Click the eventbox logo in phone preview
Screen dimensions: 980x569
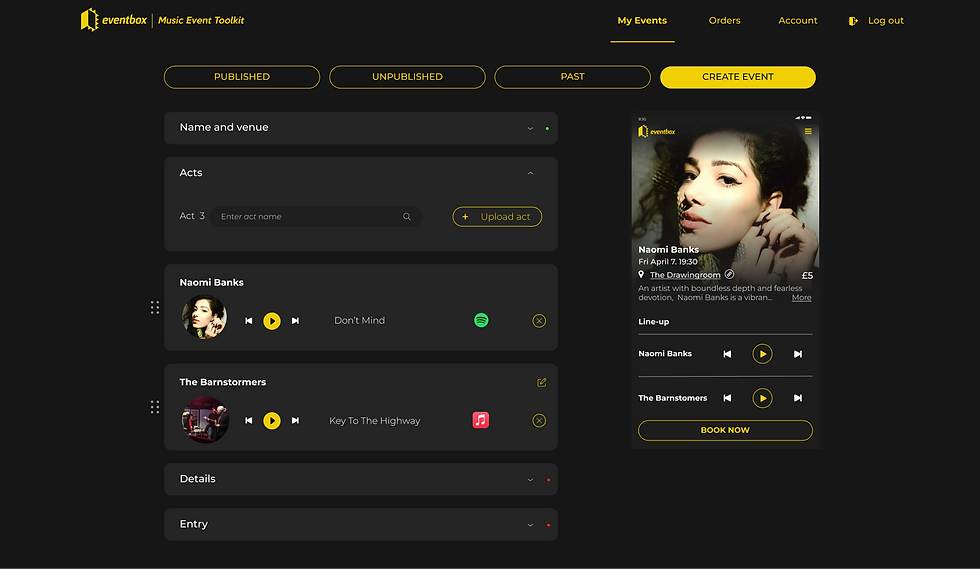tap(656, 131)
